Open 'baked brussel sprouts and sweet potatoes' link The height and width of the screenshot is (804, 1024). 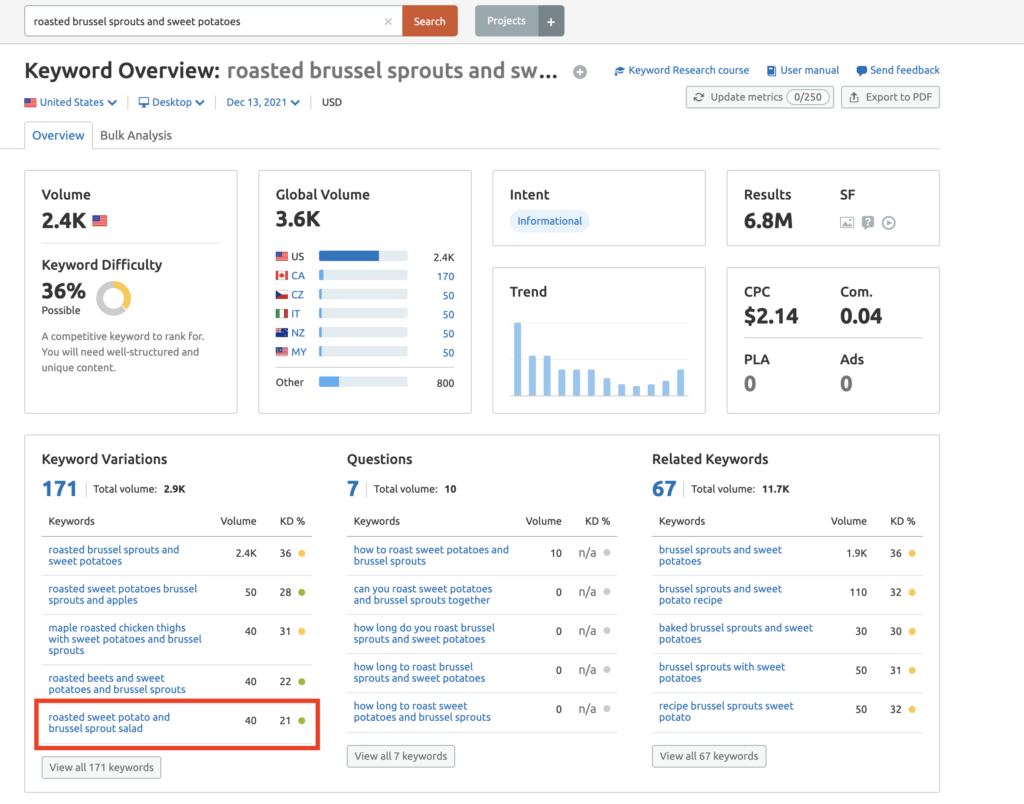click(736, 634)
